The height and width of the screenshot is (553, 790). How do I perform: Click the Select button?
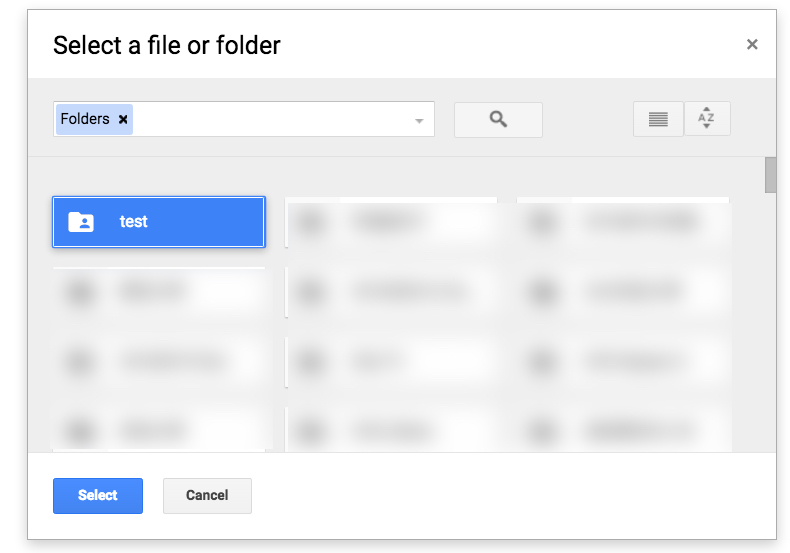point(98,495)
